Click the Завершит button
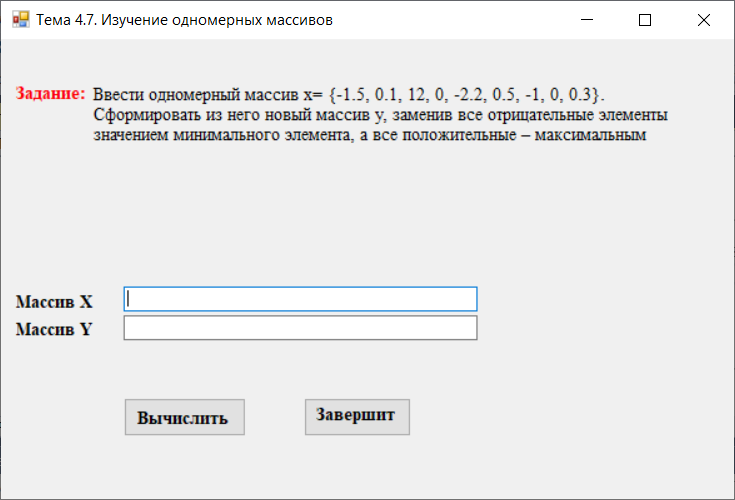The image size is (735, 500). (x=357, y=417)
